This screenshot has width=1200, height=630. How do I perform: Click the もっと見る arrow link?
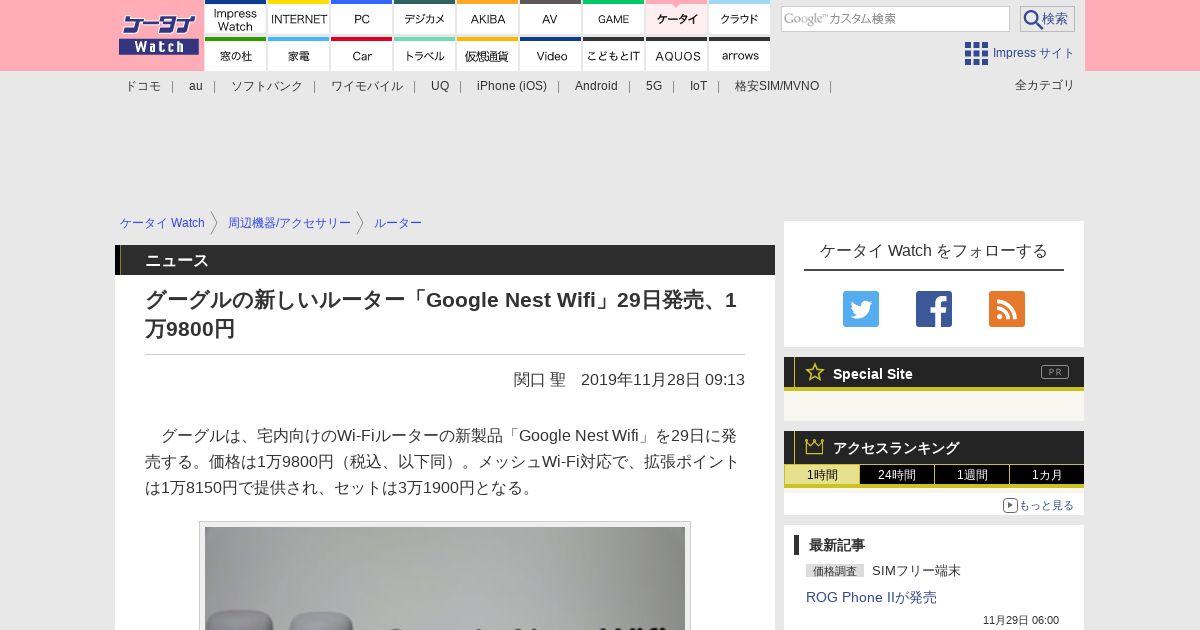1038,505
